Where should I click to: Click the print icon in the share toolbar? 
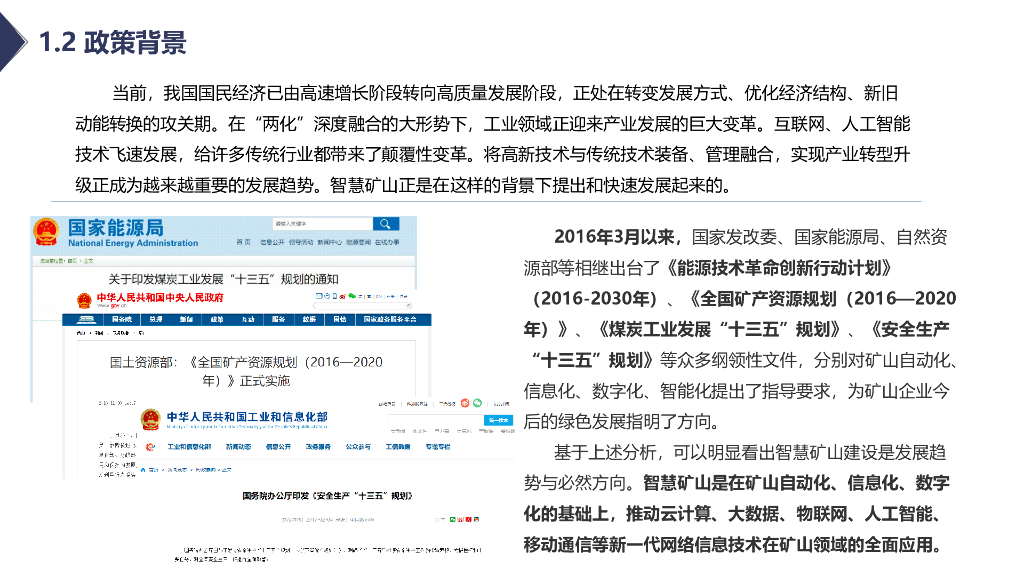click(x=327, y=296)
